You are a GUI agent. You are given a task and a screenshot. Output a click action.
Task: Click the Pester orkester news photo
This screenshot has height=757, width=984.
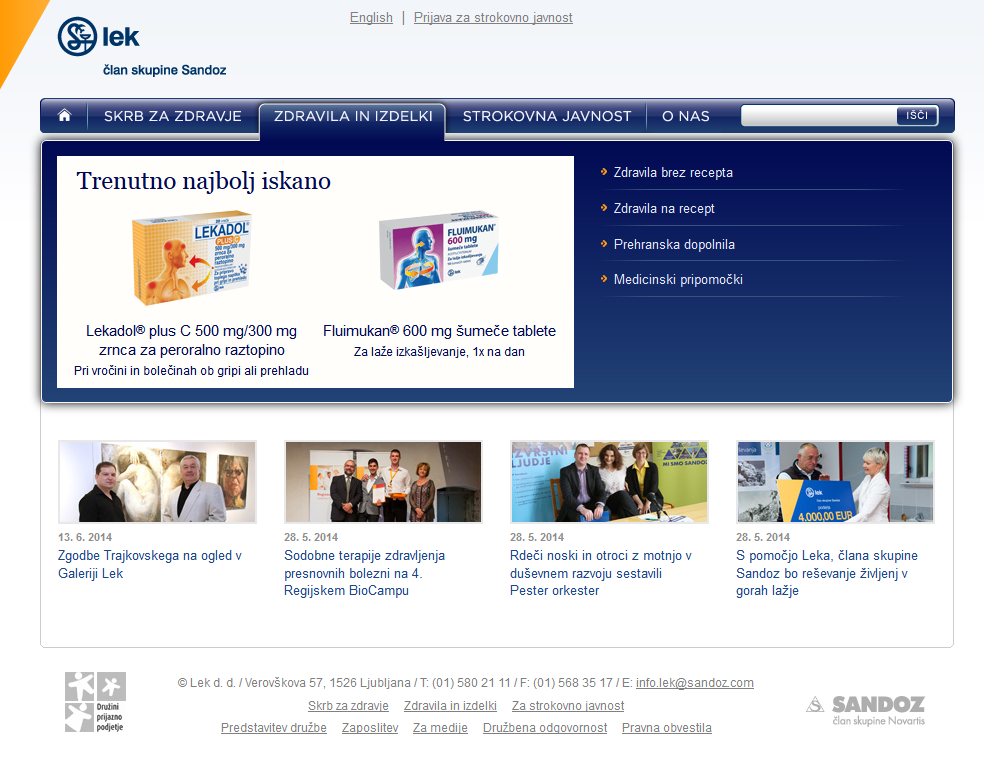[x=609, y=482]
